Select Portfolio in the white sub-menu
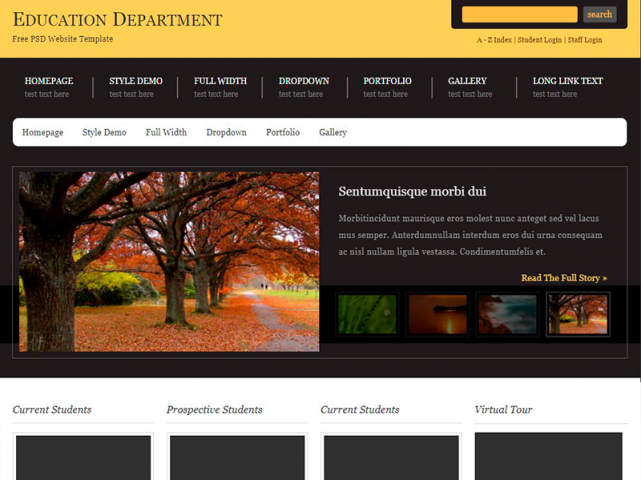 (282, 132)
